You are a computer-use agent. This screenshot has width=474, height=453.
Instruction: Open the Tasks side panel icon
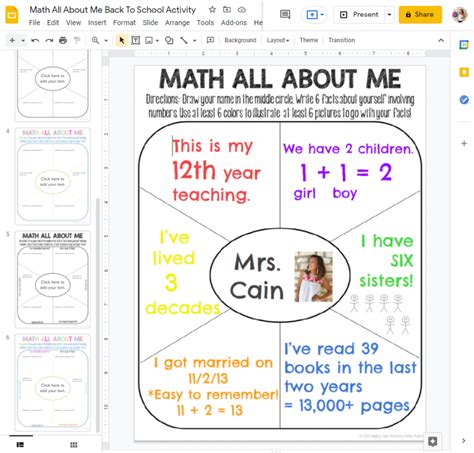point(464,99)
